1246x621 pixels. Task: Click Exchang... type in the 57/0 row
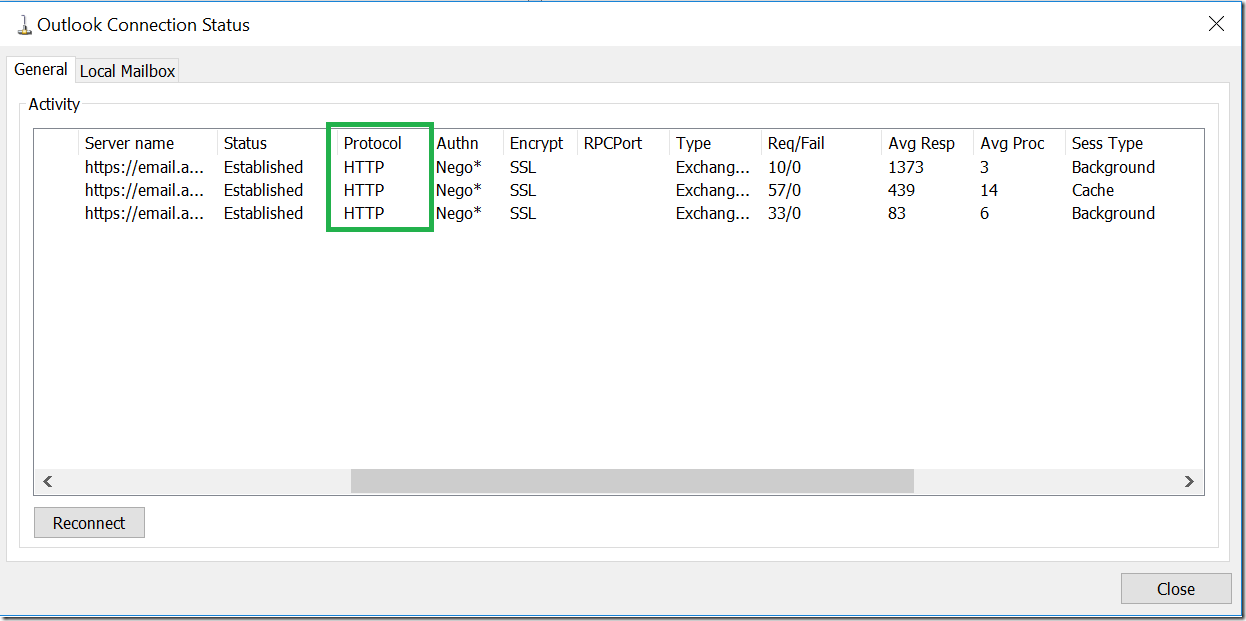pyautogui.click(x=713, y=190)
